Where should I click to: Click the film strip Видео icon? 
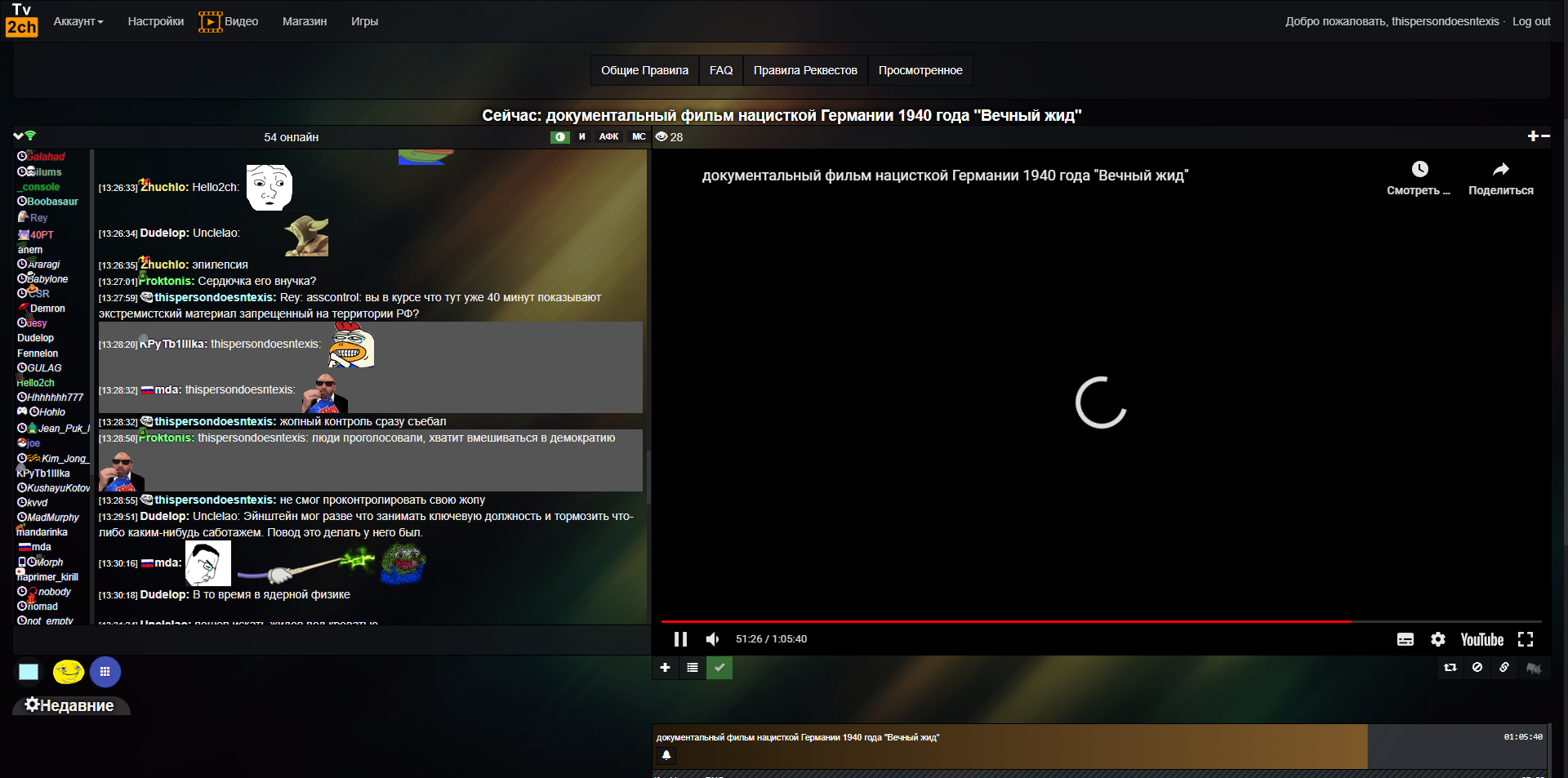(x=211, y=22)
